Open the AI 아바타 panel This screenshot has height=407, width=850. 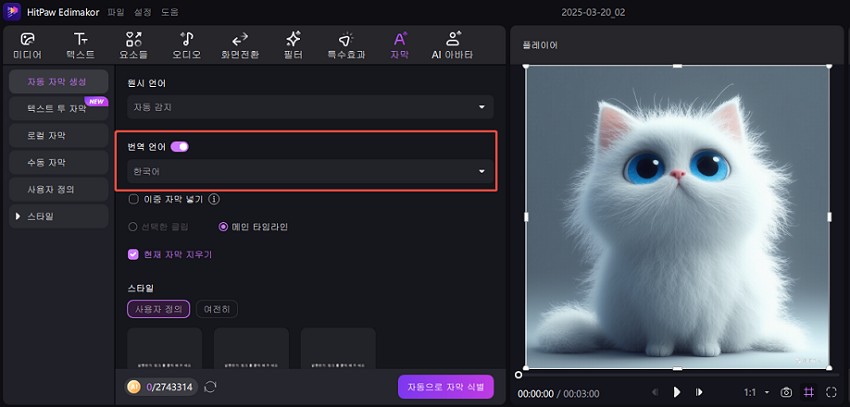point(452,46)
